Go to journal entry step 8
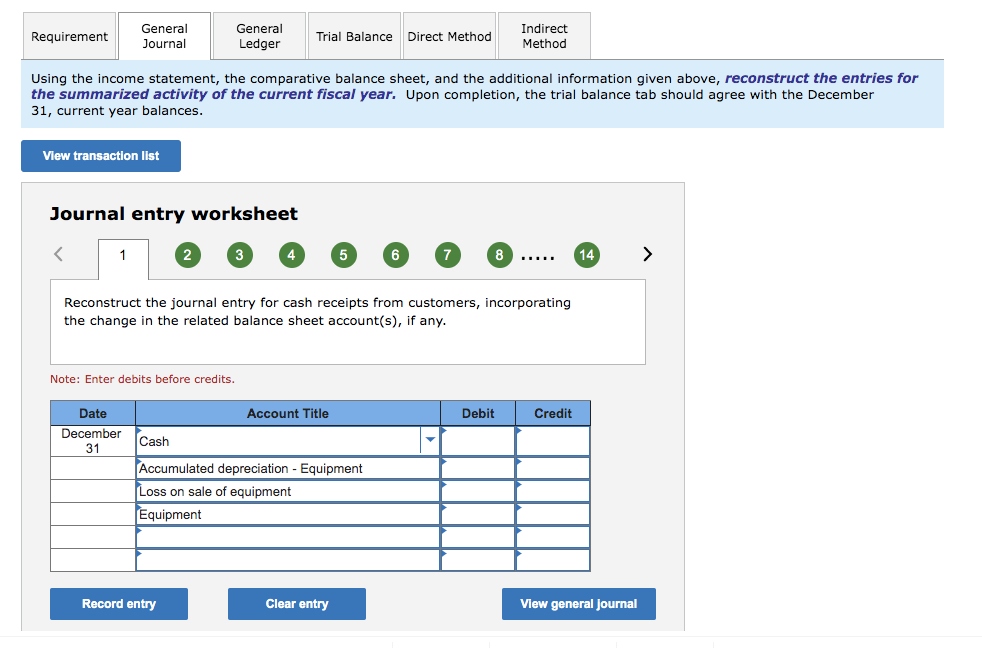 click(499, 255)
